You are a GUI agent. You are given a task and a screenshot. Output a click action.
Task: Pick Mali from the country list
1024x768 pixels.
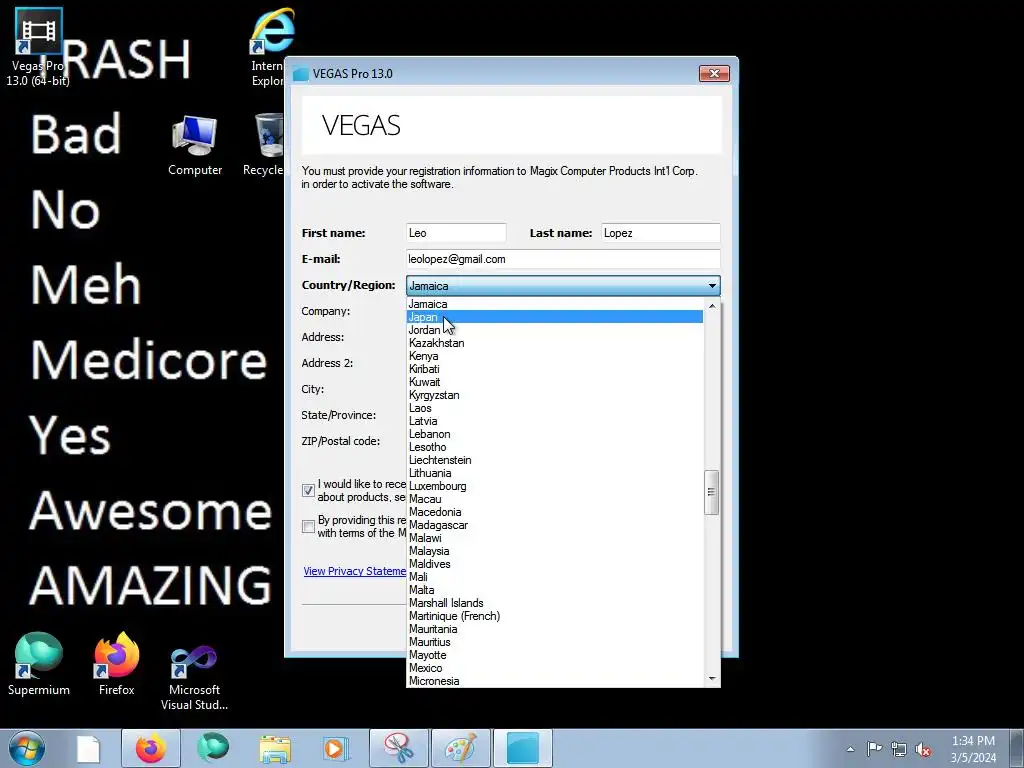pos(554,577)
